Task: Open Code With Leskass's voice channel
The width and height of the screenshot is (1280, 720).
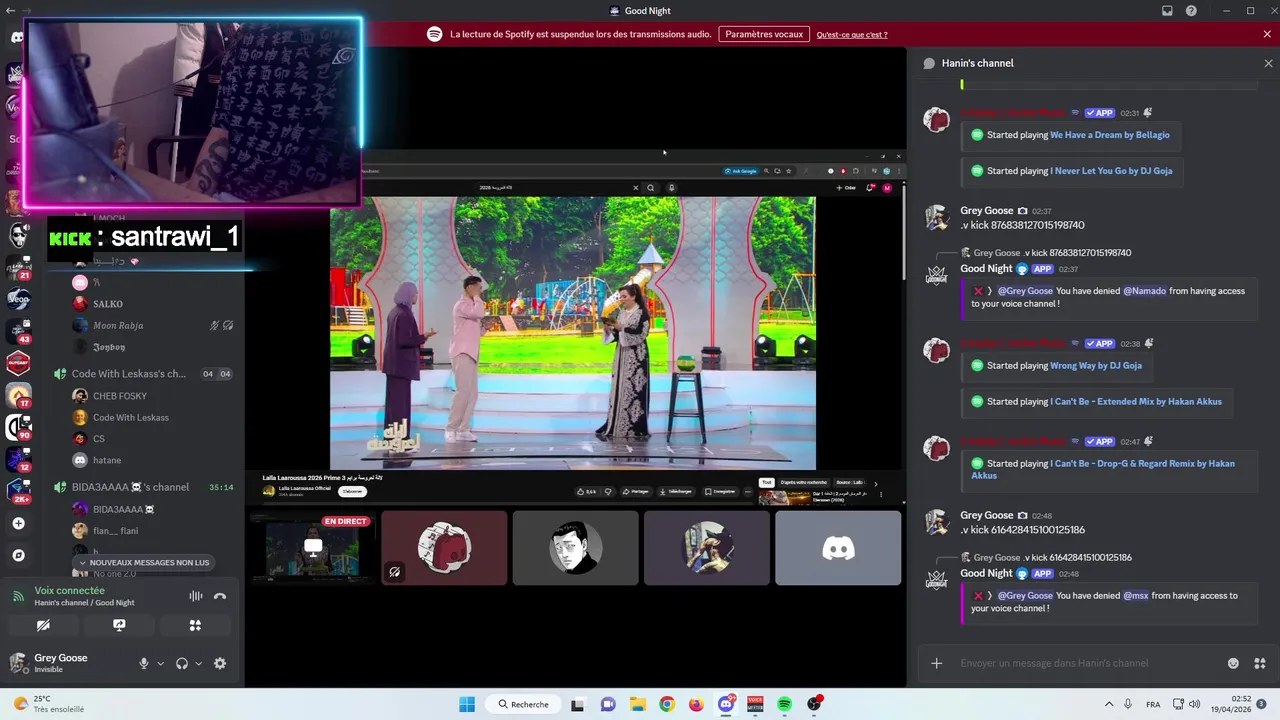Action: [129, 374]
